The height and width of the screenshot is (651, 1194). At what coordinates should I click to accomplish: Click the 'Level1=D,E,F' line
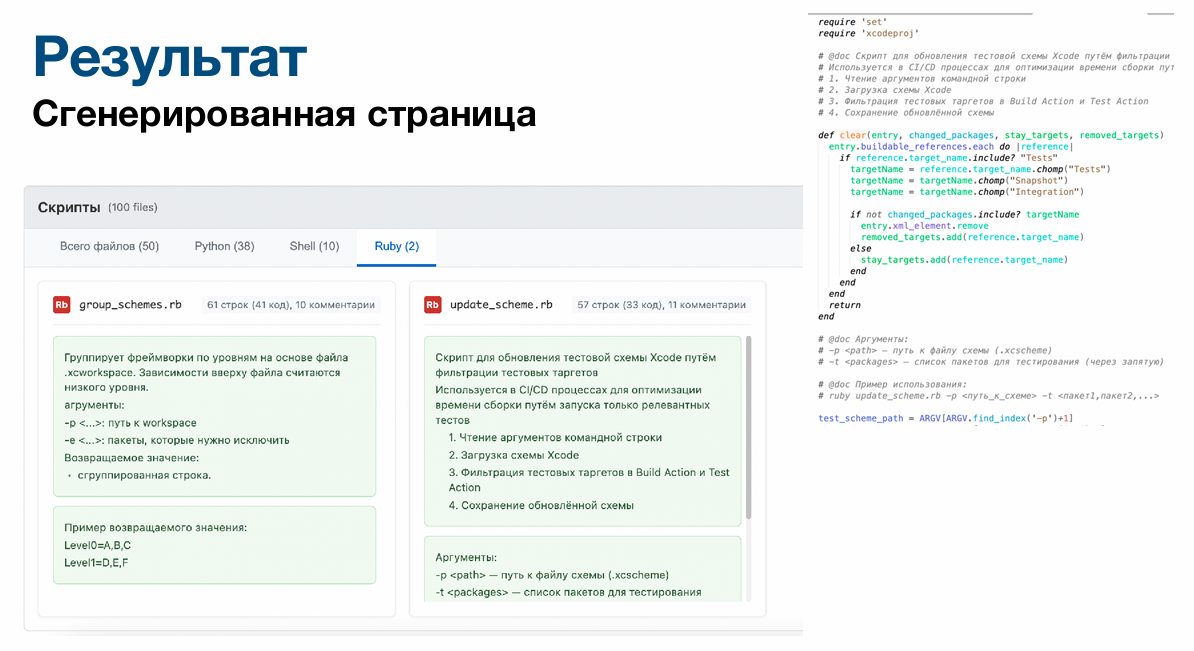96,563
